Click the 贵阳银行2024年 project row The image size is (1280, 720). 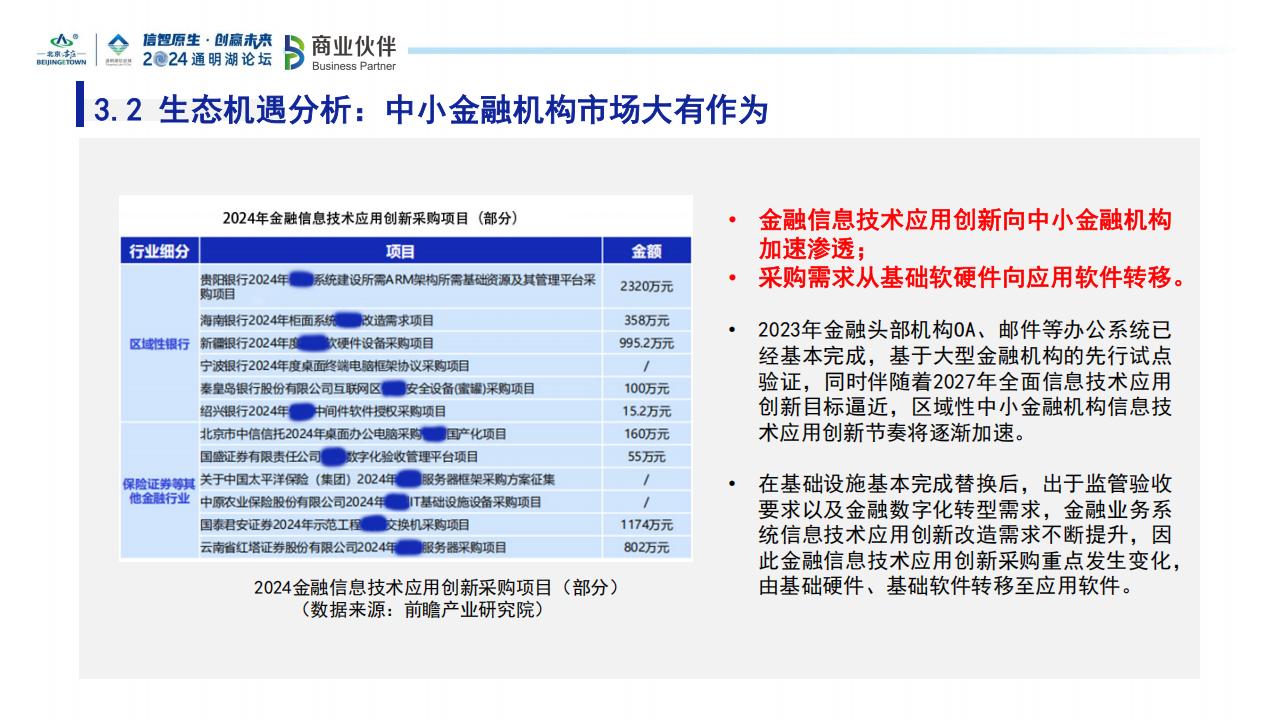400,287
